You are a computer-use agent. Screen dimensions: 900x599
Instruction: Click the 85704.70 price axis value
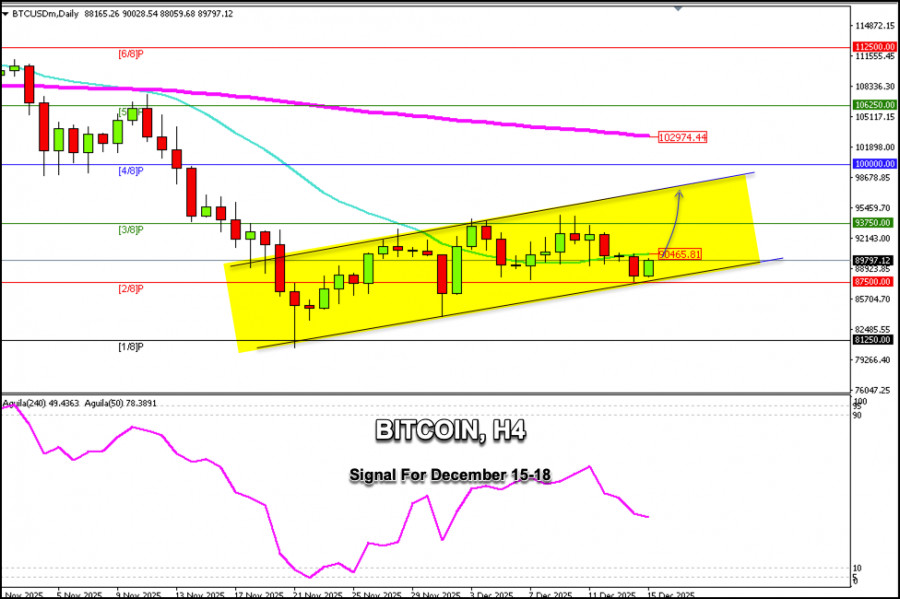[873, 300]
